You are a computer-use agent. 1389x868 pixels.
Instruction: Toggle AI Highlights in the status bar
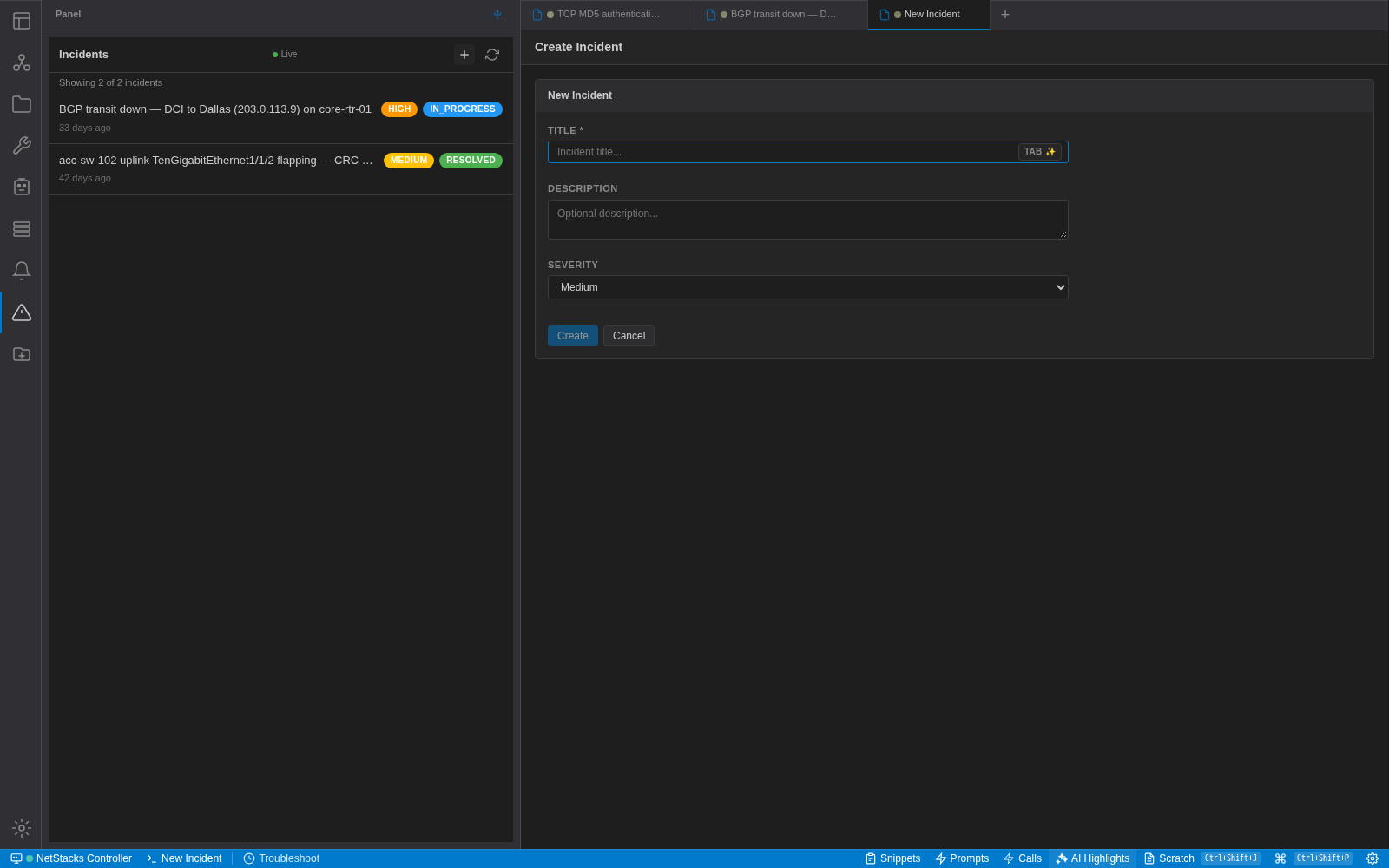(1093, 858)
